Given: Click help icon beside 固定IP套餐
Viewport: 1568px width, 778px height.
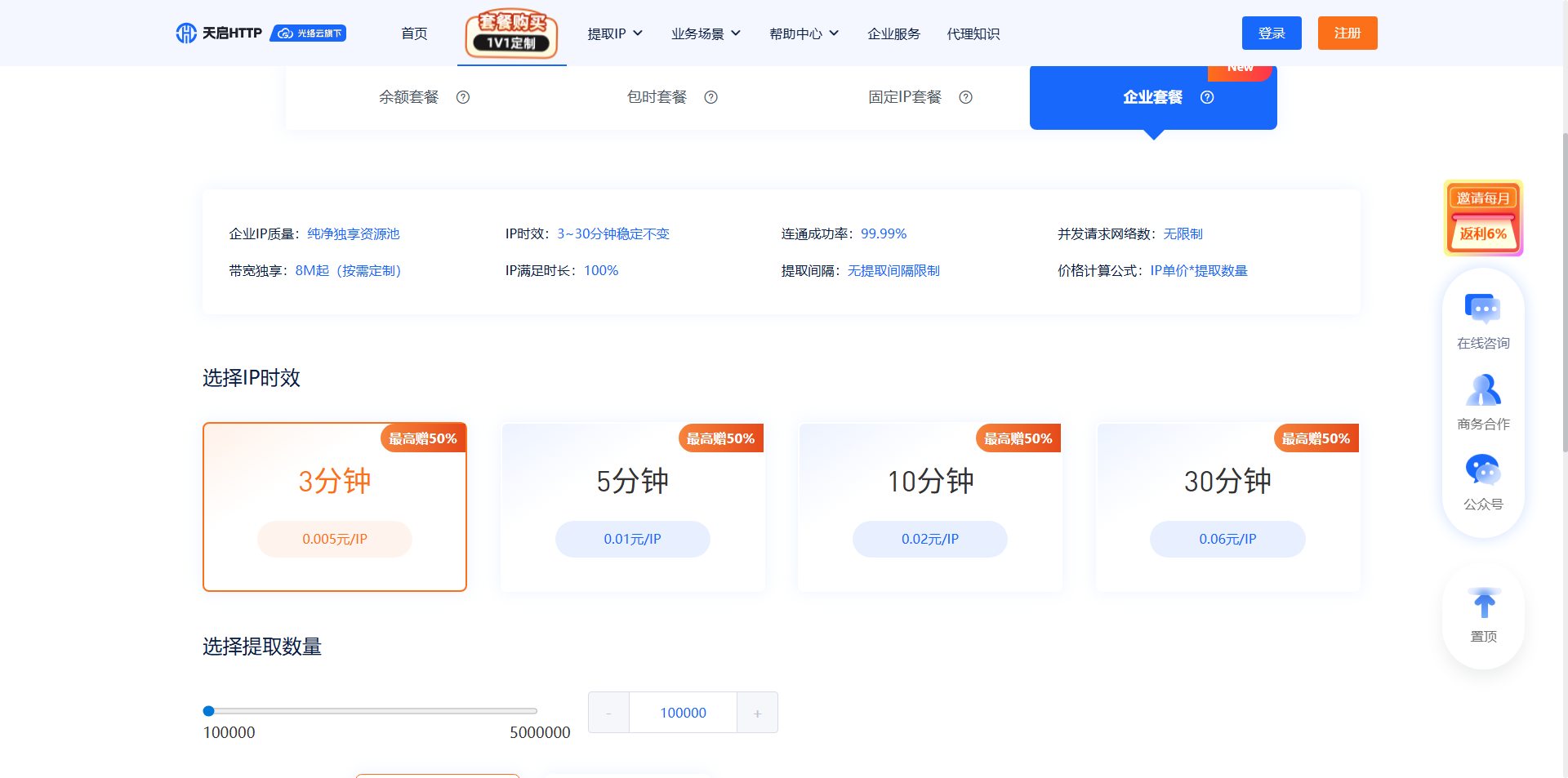Looking at the screenshot, I should [x=965, y=97].
